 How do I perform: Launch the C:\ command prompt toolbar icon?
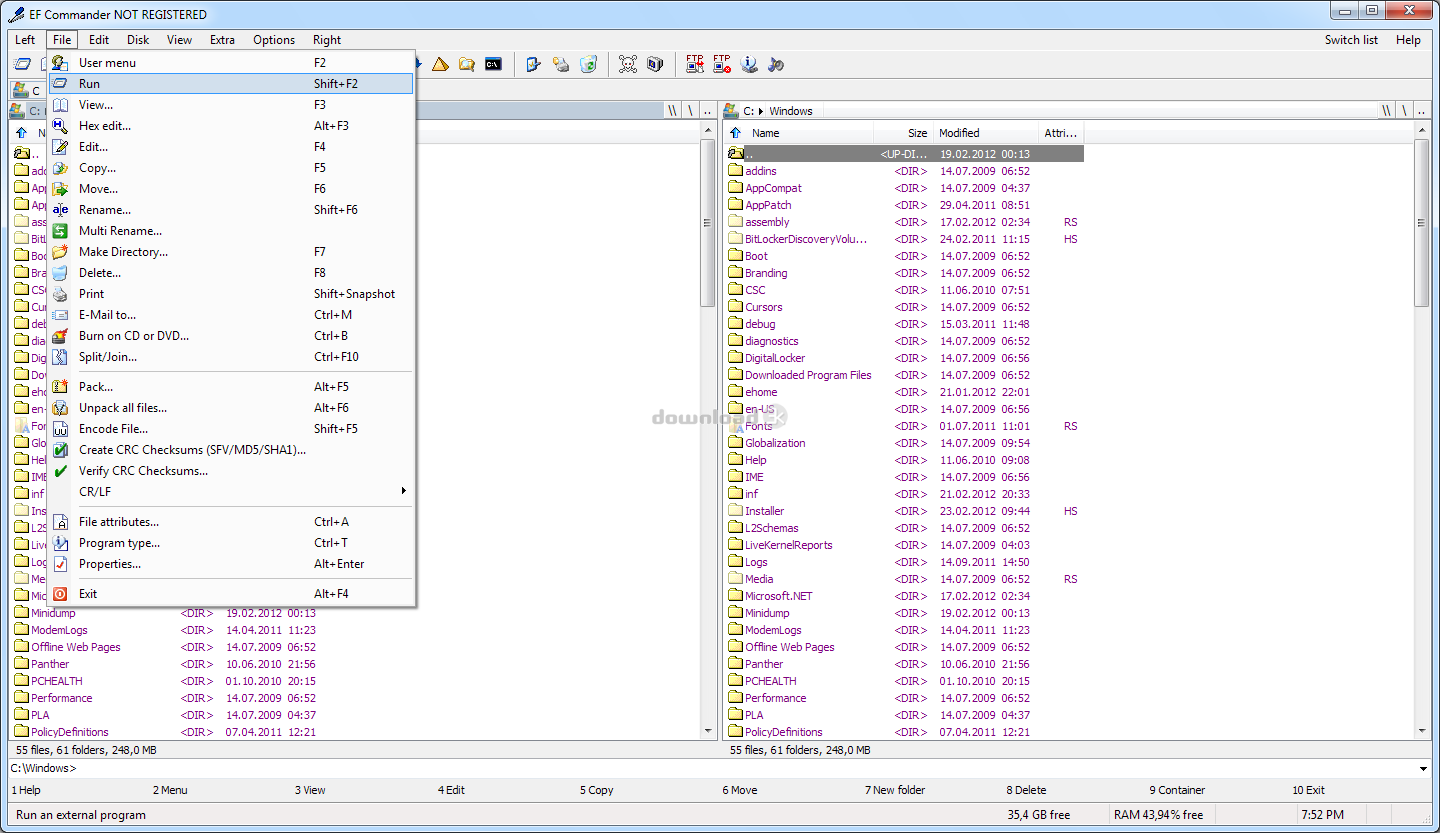[x=493, y=64]
